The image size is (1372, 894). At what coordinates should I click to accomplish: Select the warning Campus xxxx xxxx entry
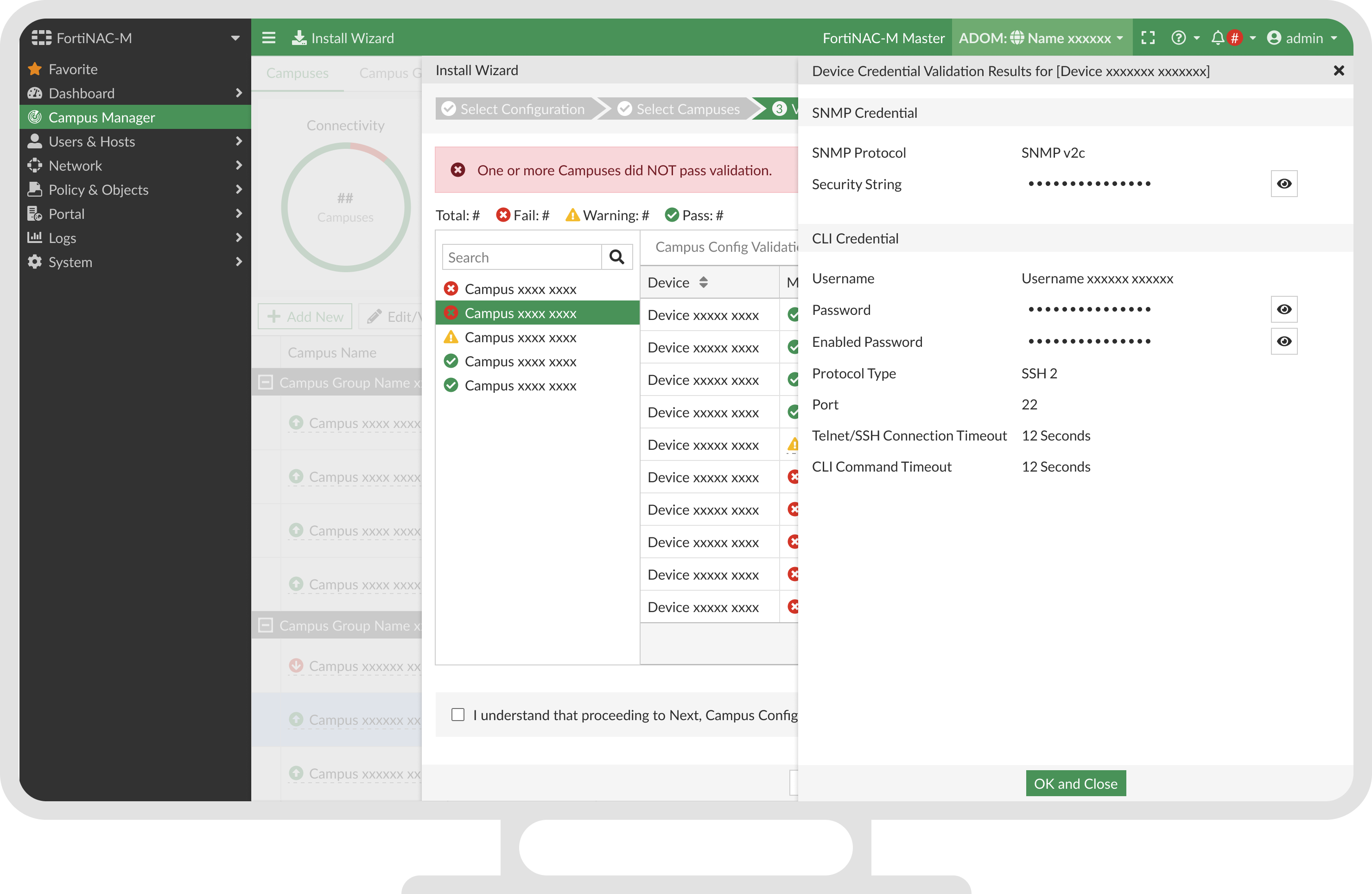[x=537, y=338]
